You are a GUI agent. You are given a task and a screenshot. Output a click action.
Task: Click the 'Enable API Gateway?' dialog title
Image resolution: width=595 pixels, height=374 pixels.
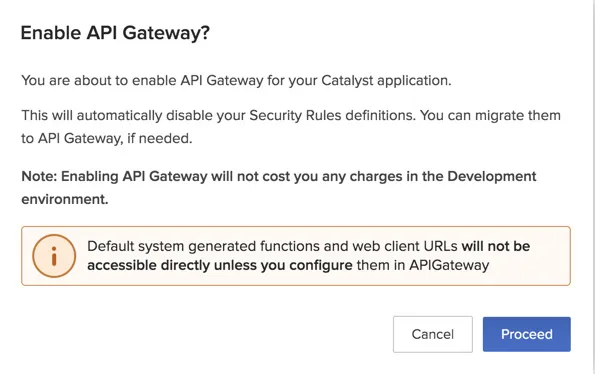(x=115, y=33)
